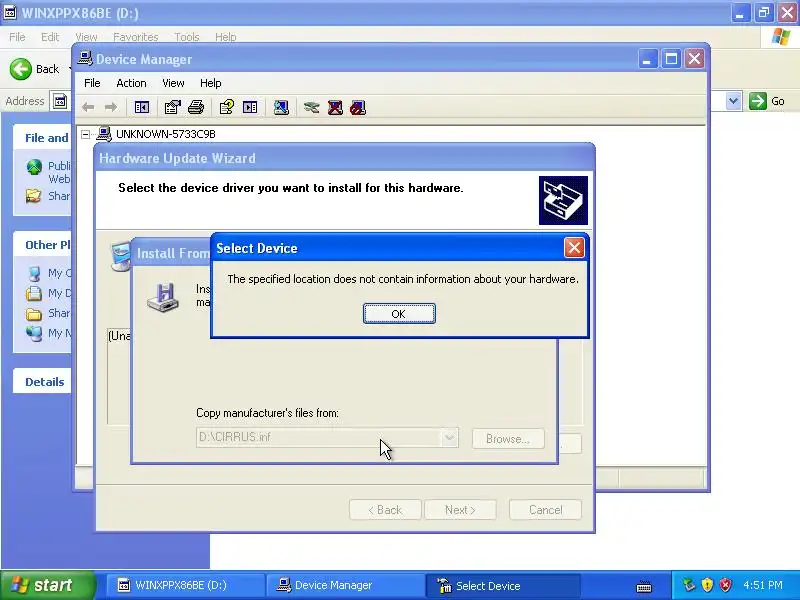Screen dimensions: 800x600
Task: Click Shared Documents folder icon
Action: tap(34, 314)
